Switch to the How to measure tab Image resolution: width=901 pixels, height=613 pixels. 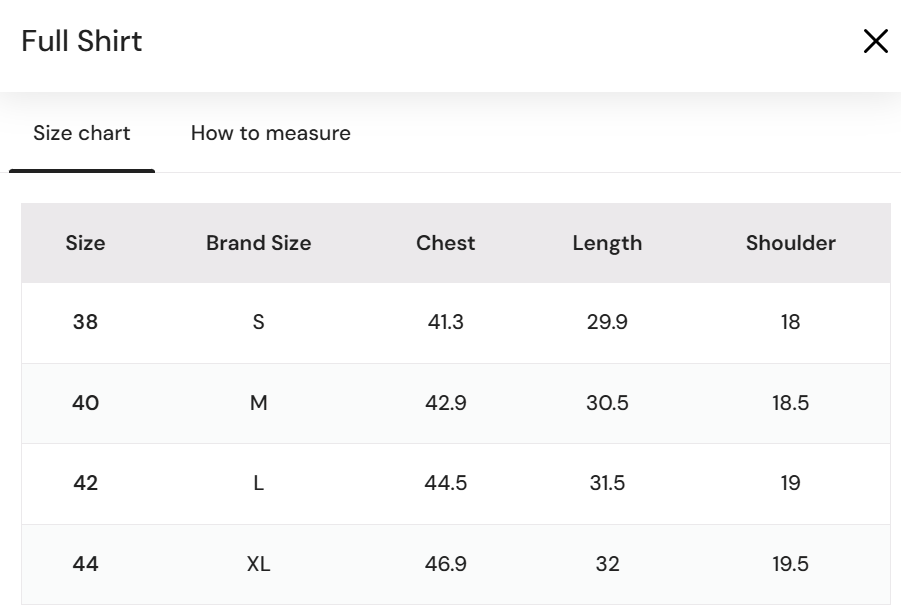coord(270,133)
